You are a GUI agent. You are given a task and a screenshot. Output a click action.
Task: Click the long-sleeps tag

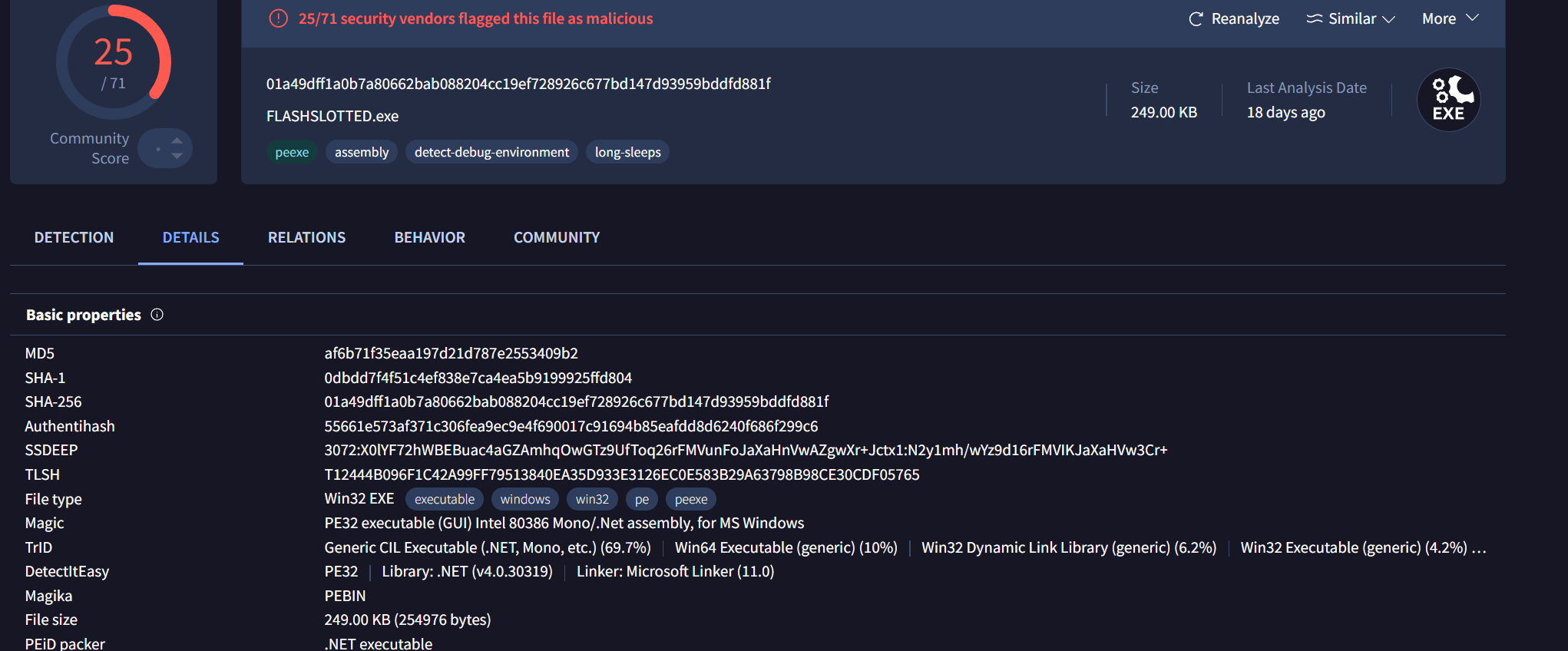coord(627,152)
